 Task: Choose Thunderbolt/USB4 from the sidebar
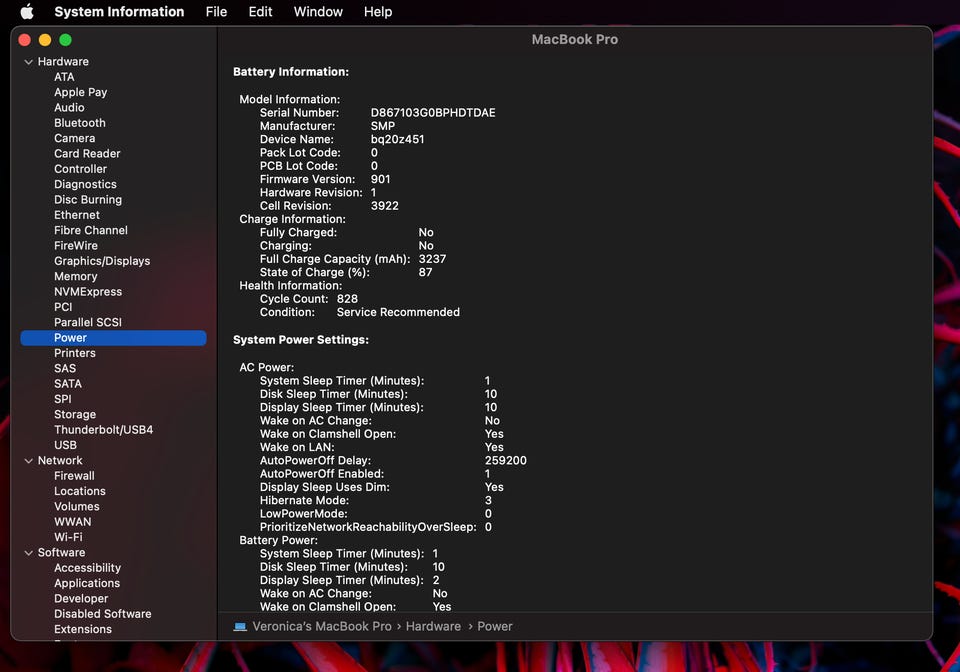[103, 430]
